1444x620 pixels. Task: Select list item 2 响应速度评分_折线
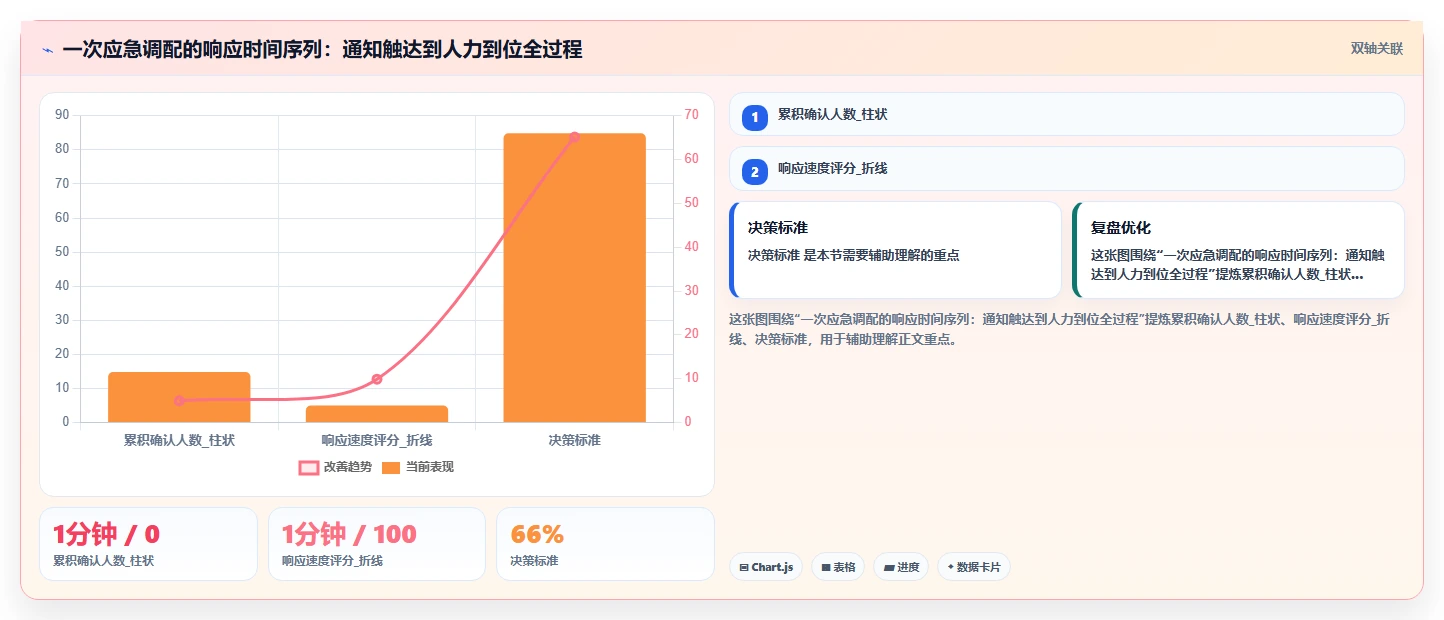[x=1066, y=168]
